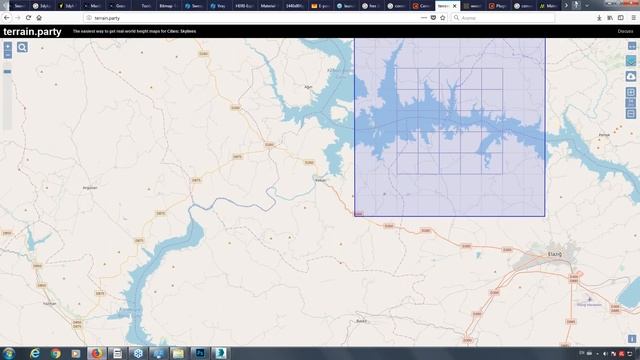Click the terrain.party site logo
The image size is (640, 360).
click(32, 31)
